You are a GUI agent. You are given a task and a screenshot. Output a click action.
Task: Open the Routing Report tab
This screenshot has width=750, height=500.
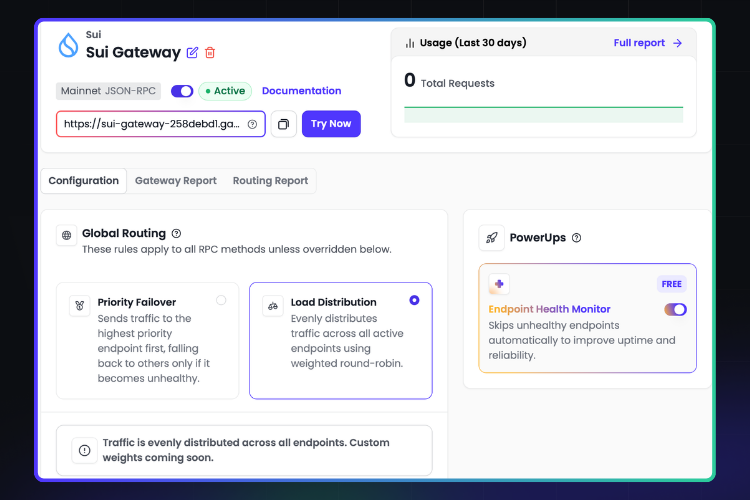coord(270,181)
